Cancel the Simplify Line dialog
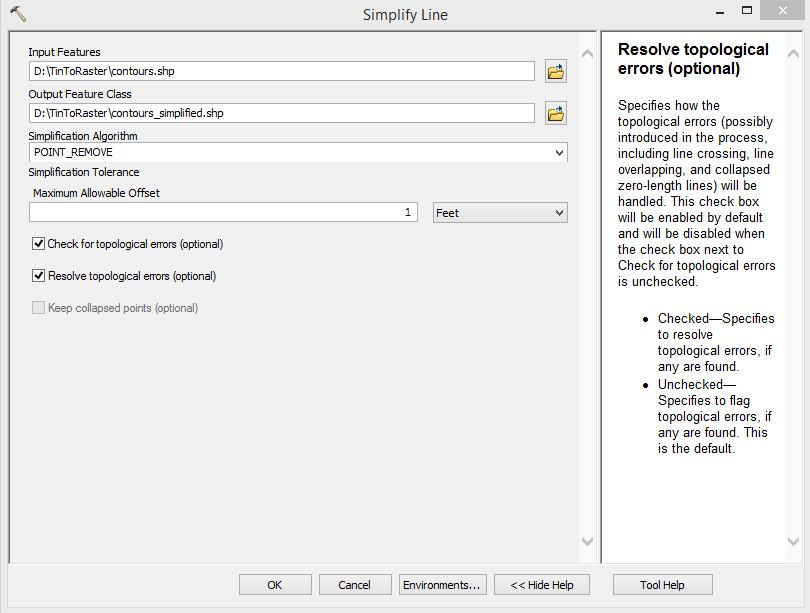810x613 pixels. click(x=354, y=585)
